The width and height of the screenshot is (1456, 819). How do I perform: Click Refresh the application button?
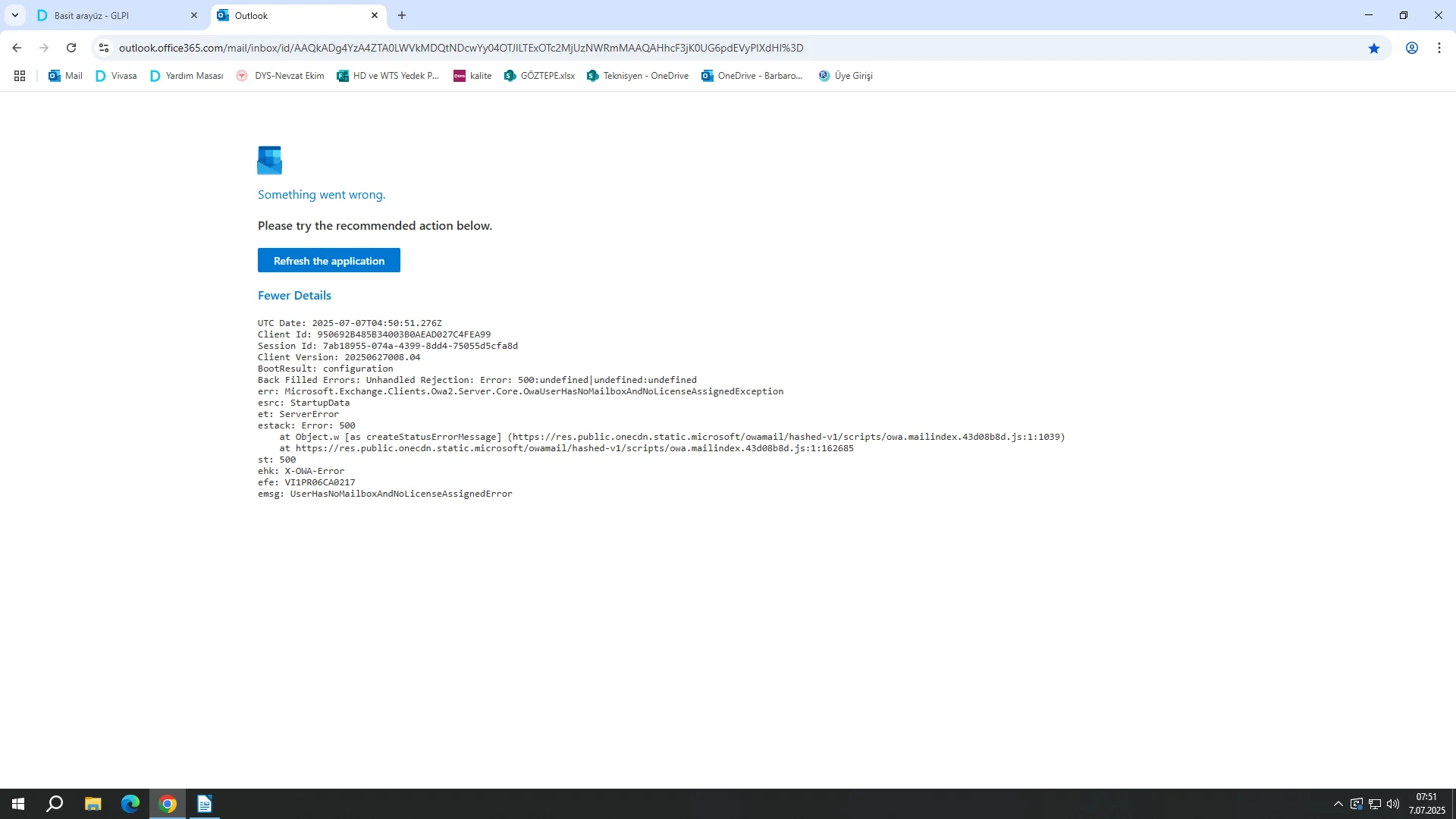coord(328,260)
